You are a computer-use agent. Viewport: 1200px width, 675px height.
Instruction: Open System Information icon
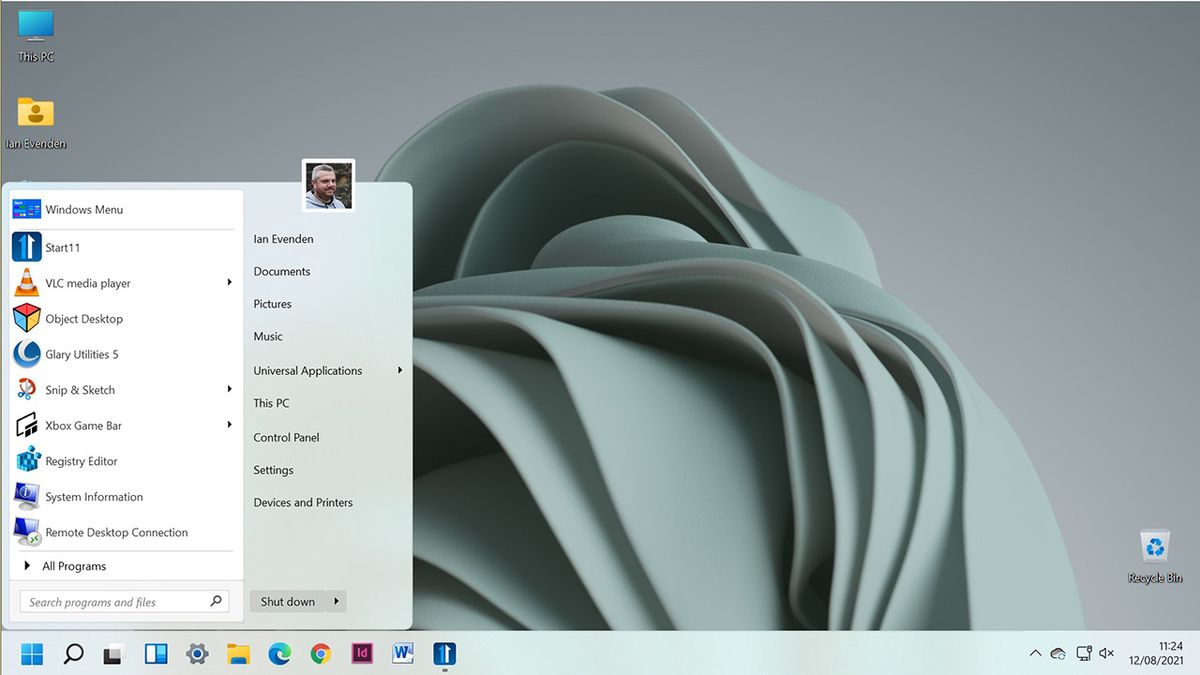26,496
